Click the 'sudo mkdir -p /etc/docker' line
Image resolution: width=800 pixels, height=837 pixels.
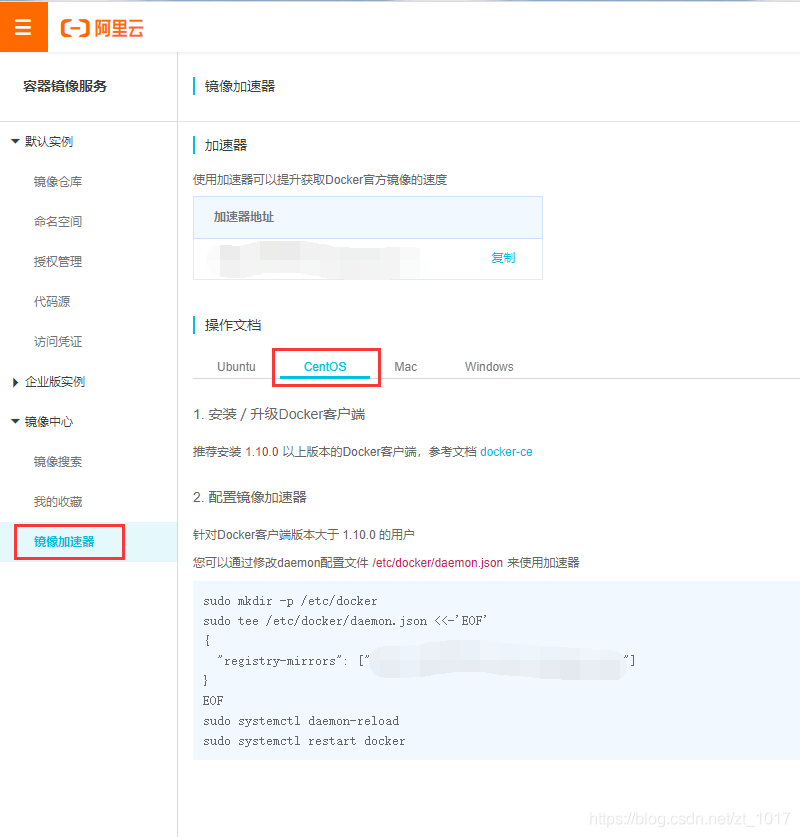290,601
